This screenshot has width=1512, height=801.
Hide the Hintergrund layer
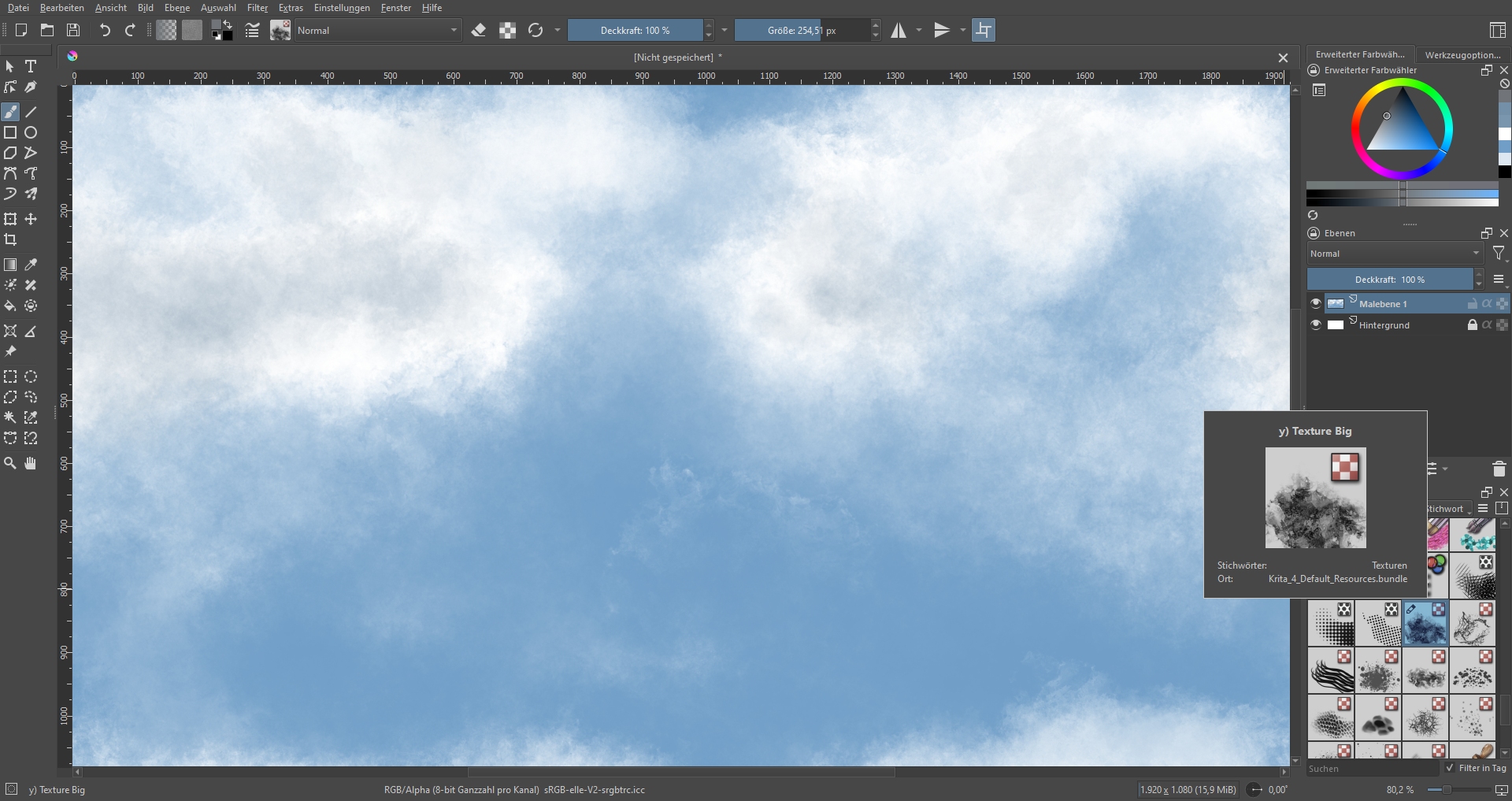[x=1315, y=324]
